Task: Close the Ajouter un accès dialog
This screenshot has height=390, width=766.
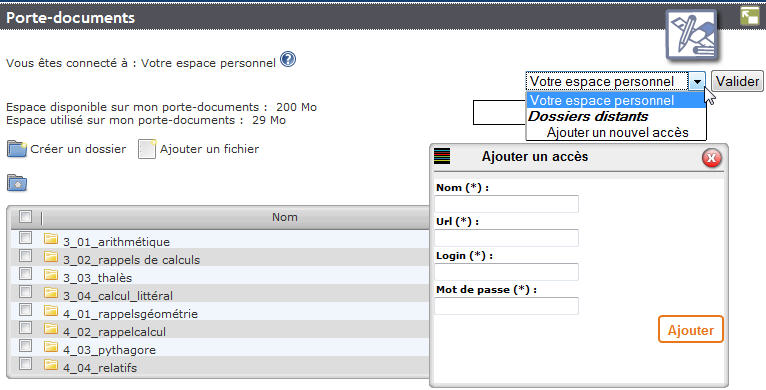Action: point(711,158)
